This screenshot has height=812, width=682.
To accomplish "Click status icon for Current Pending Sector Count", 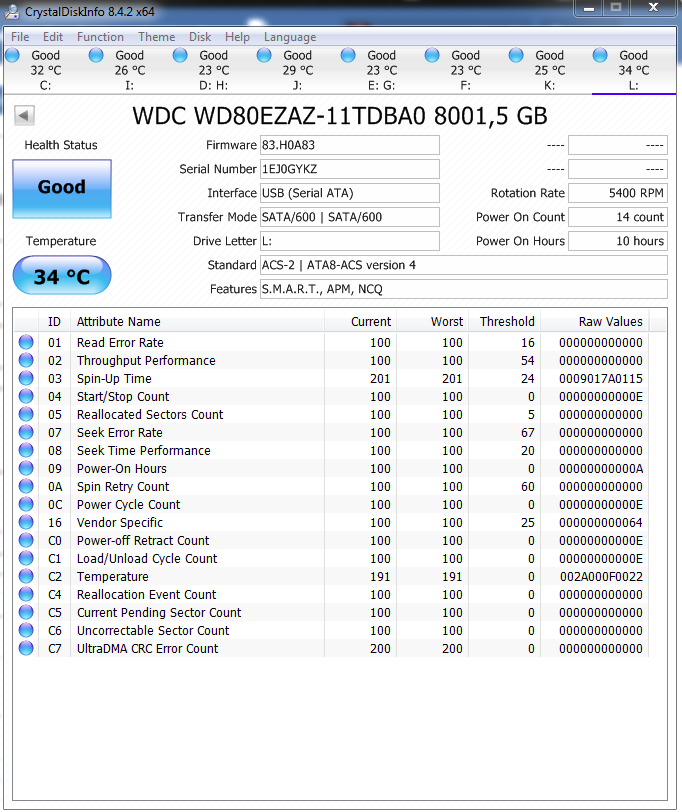I will point(26,612).
